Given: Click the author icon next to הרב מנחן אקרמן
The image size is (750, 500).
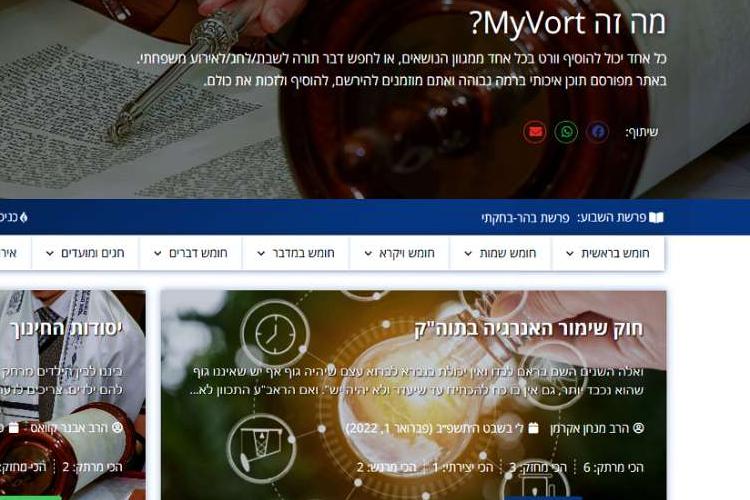Looking at the screenshot, I should [x=639, y=428].
